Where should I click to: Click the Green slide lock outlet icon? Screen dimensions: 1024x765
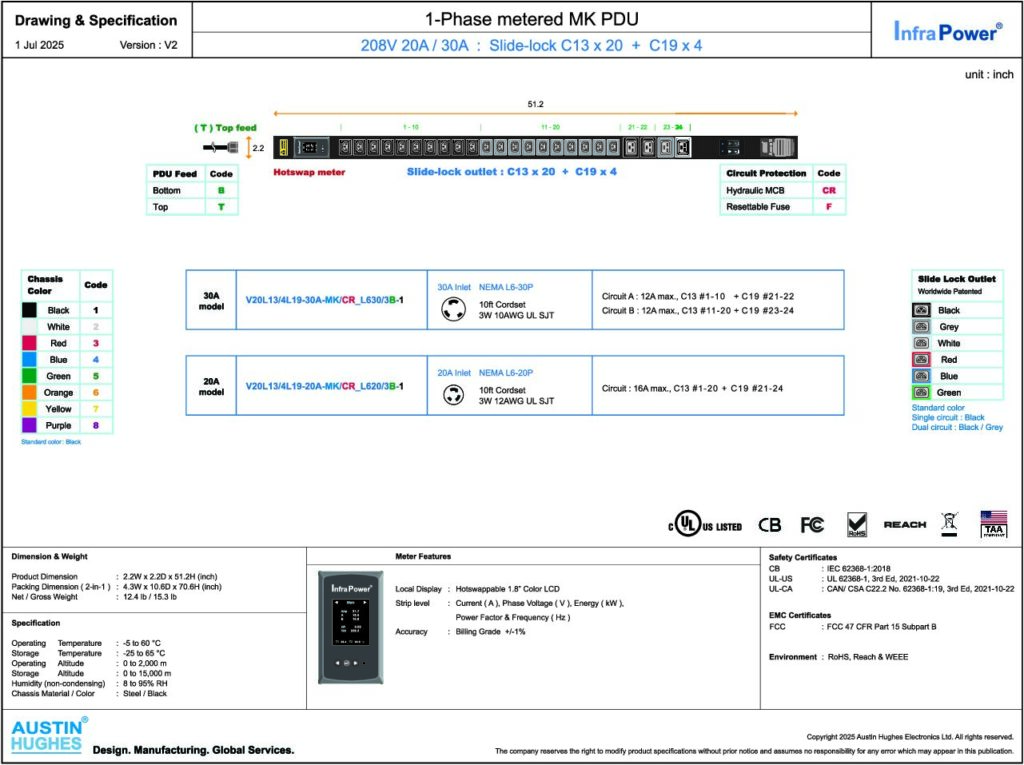921,392
